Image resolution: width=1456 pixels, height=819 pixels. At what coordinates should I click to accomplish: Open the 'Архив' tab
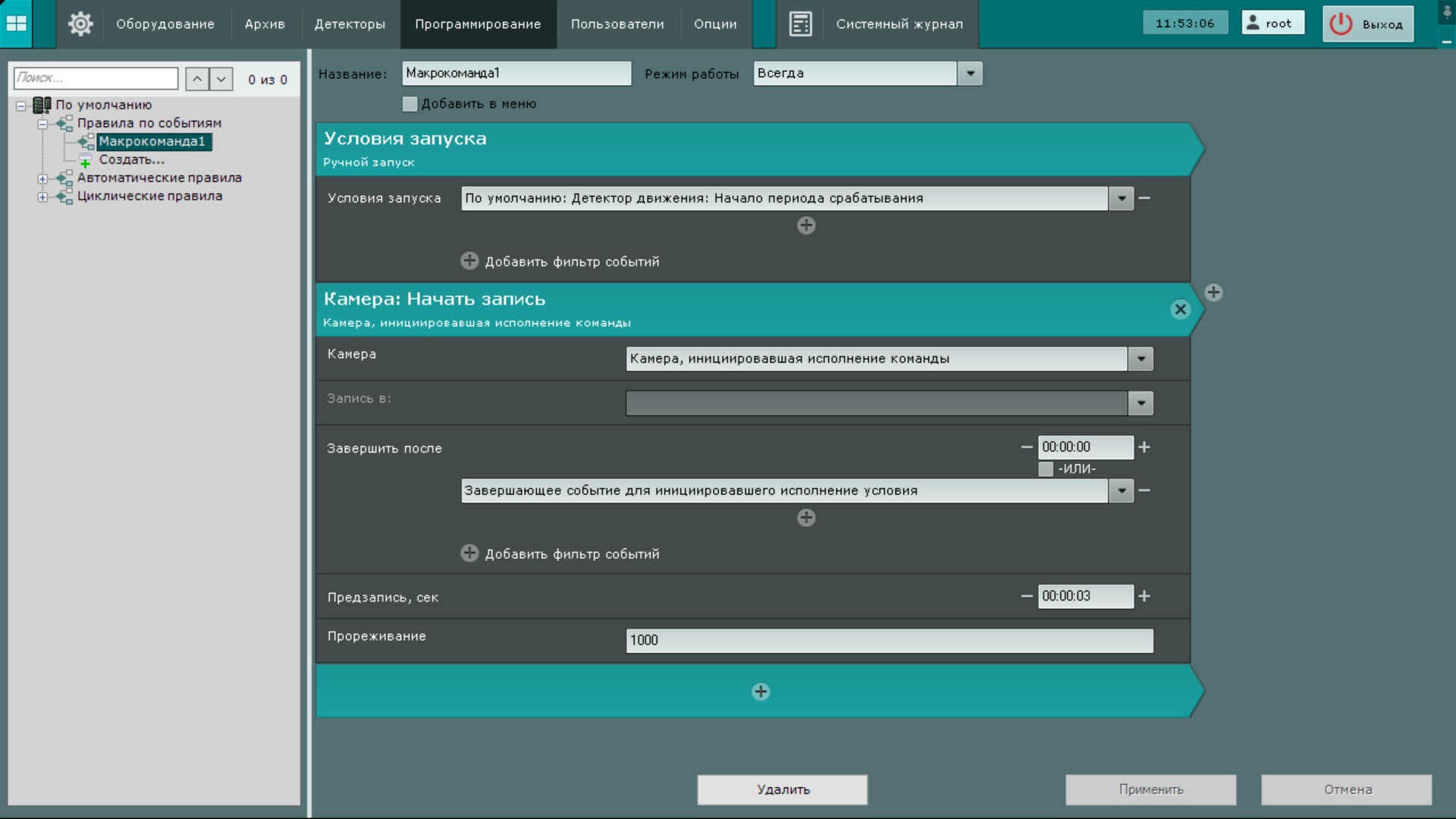click(x=265, y=24)
